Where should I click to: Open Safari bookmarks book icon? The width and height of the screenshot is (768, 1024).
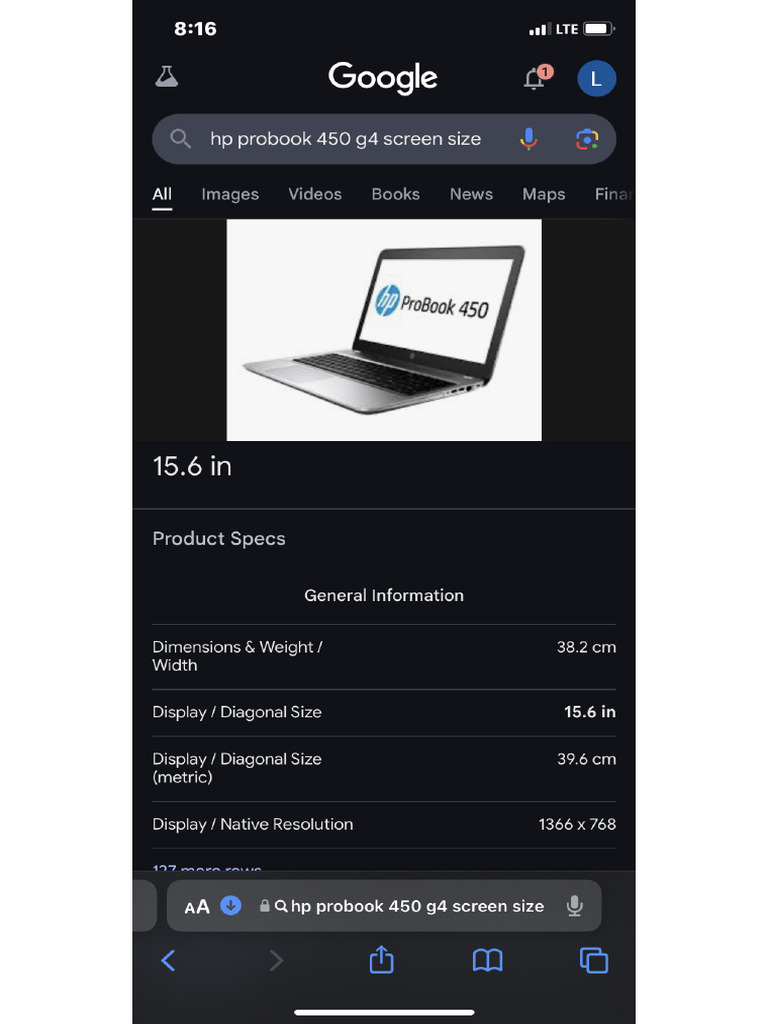point(487,960)
